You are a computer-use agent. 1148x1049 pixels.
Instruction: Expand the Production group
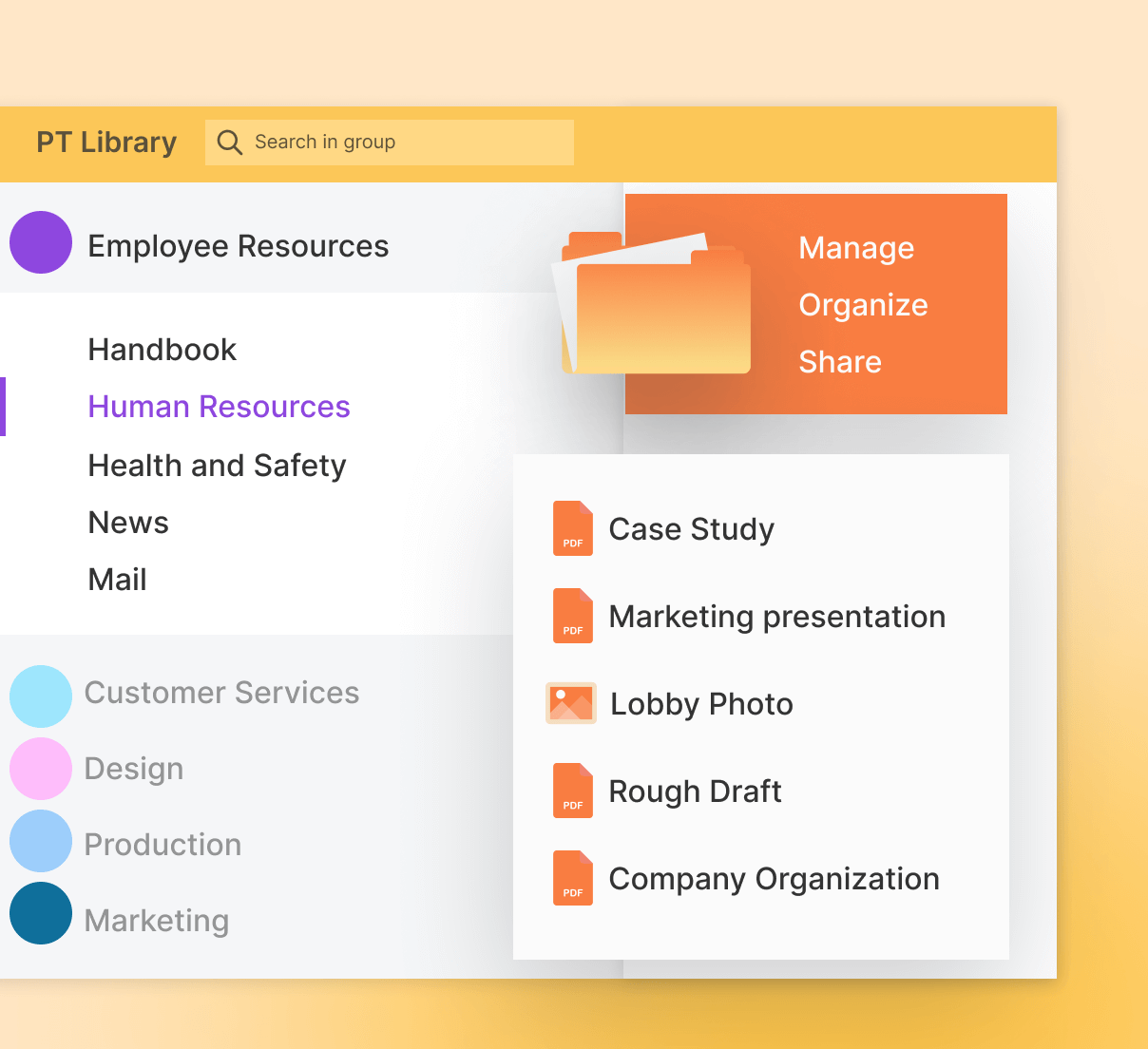click(163, 843)
